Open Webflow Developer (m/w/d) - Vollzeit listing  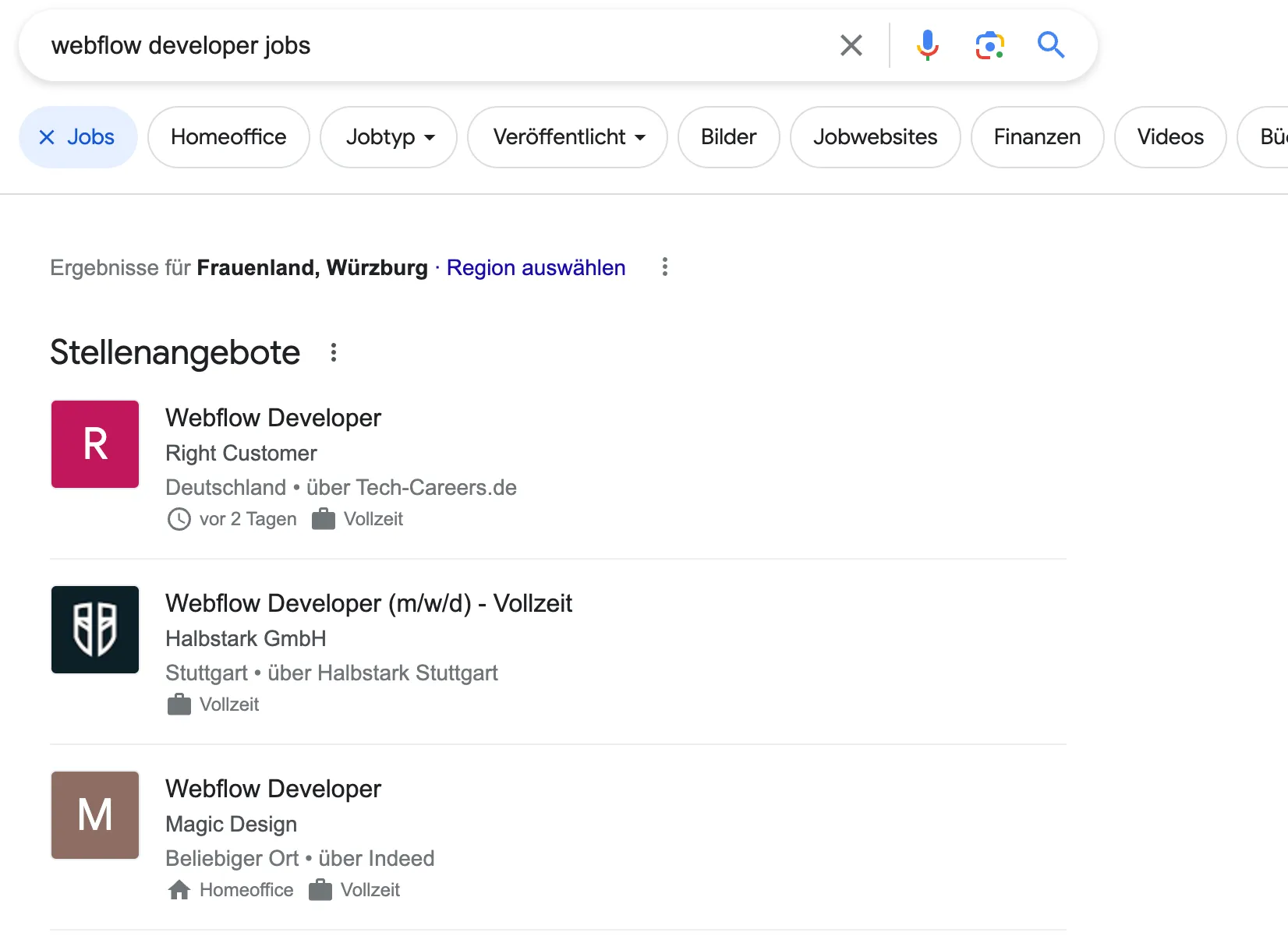pos(369,603)
